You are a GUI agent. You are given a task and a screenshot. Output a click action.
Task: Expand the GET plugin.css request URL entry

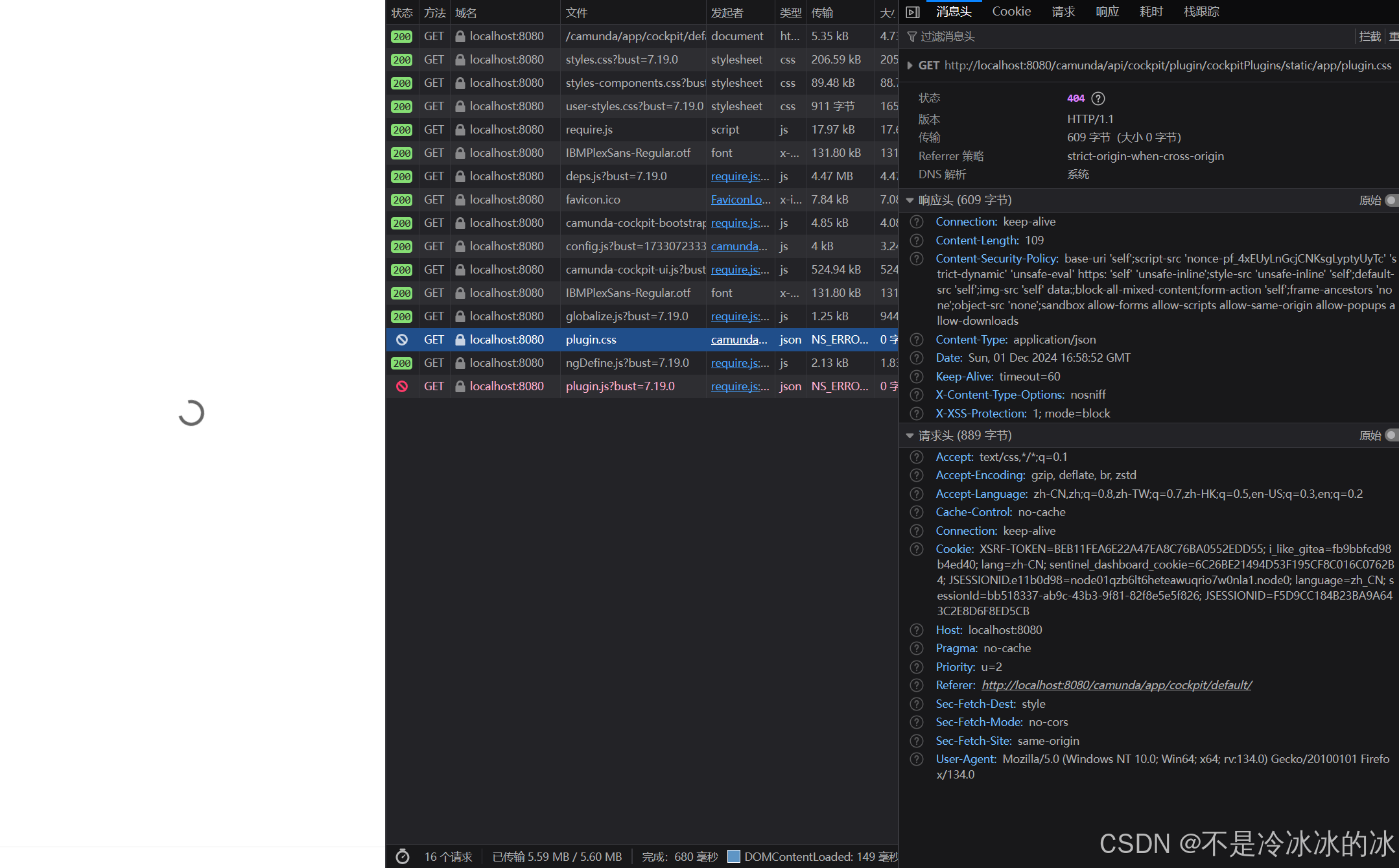pyautogui.click(x=910, y=65)
